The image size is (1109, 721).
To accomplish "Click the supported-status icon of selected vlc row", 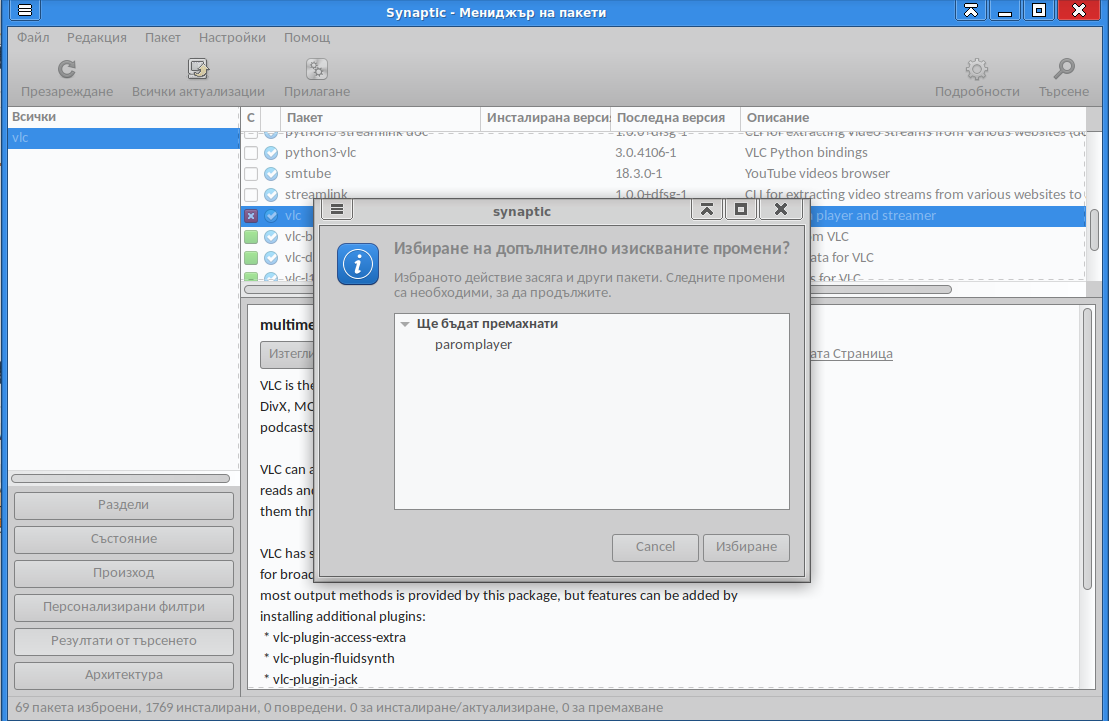I will pos(271,216).
